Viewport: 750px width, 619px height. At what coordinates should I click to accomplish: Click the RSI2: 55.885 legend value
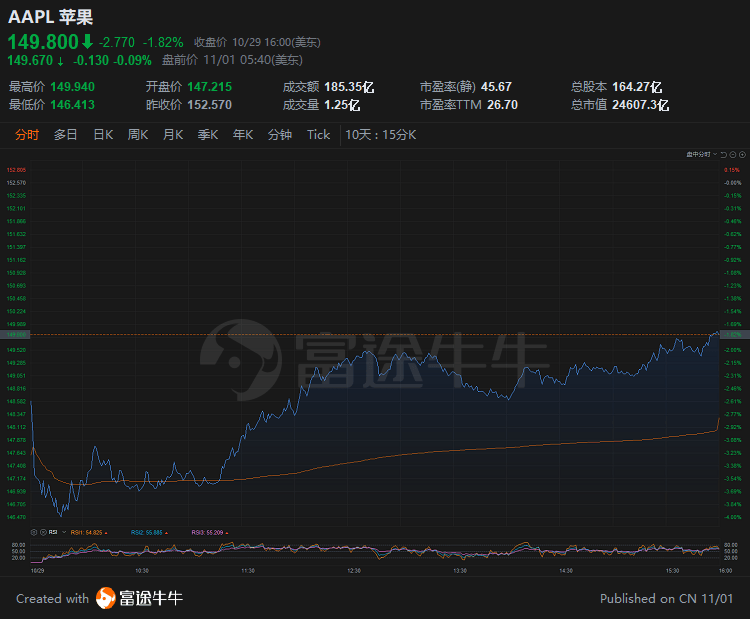click(147, 532)
